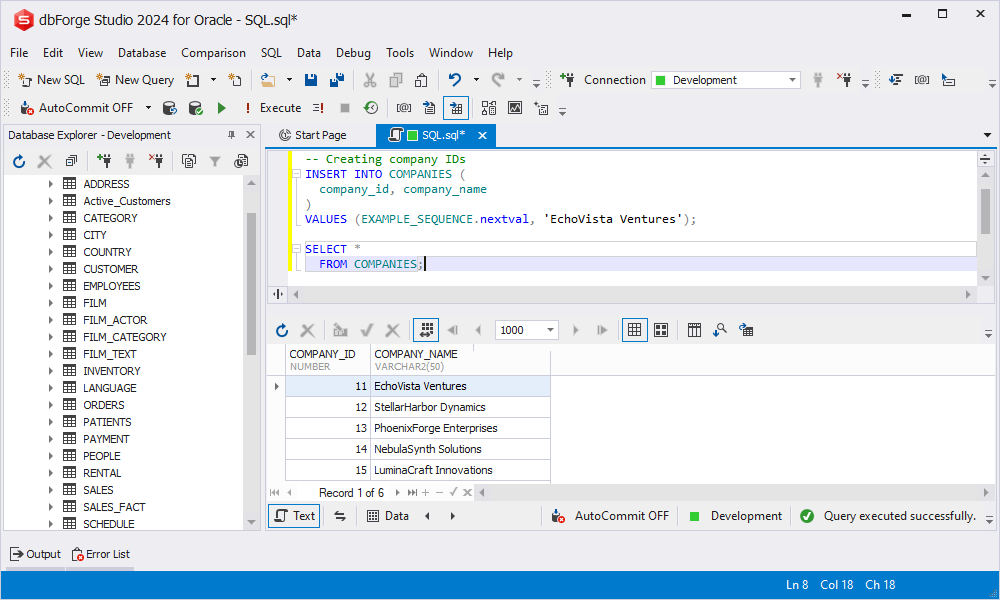Expand the CUSTOMER table node
Screen dimensions: 1000x600
[50, 269]
